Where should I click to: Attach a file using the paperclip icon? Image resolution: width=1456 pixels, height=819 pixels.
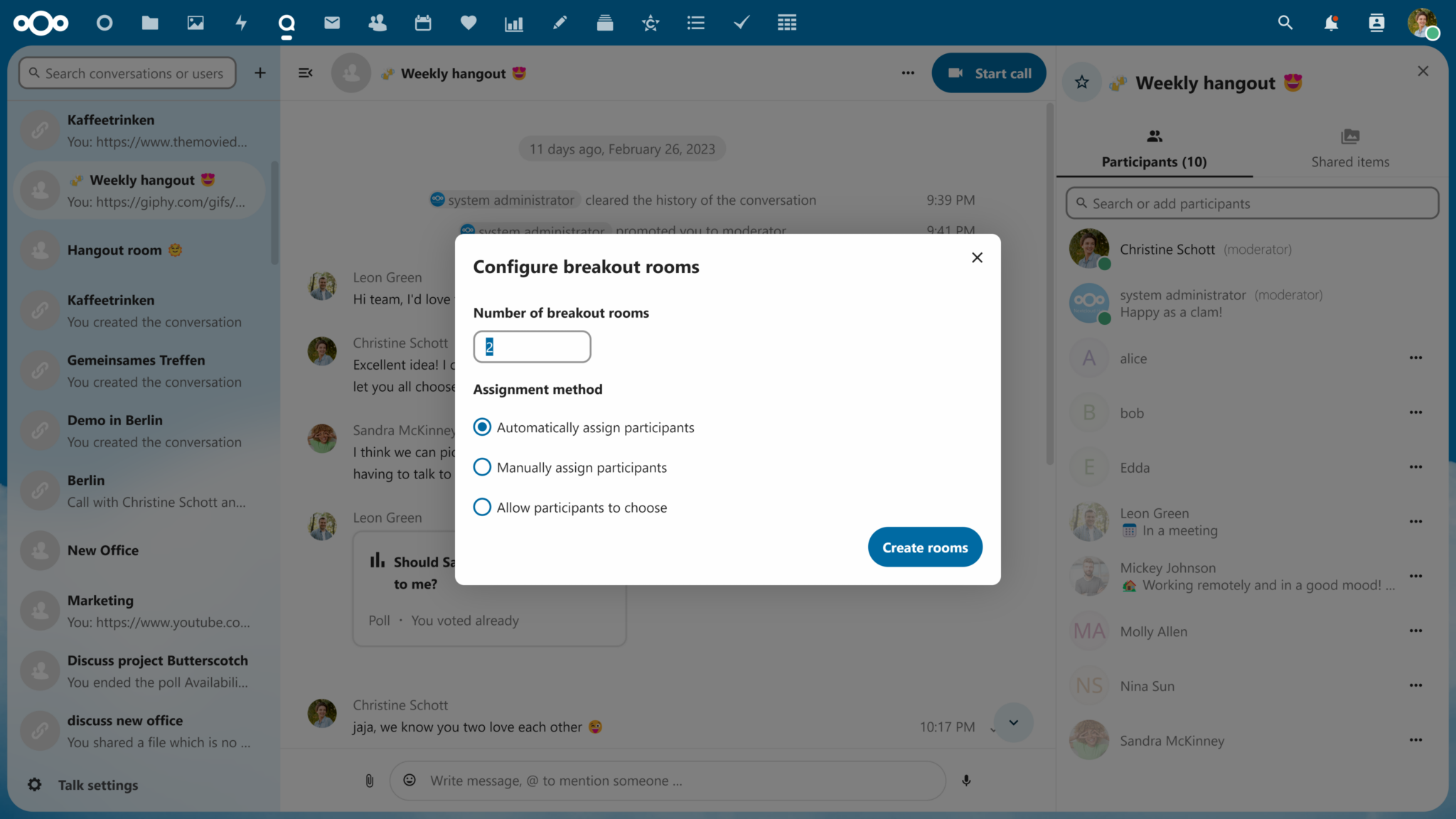(369, 781)
